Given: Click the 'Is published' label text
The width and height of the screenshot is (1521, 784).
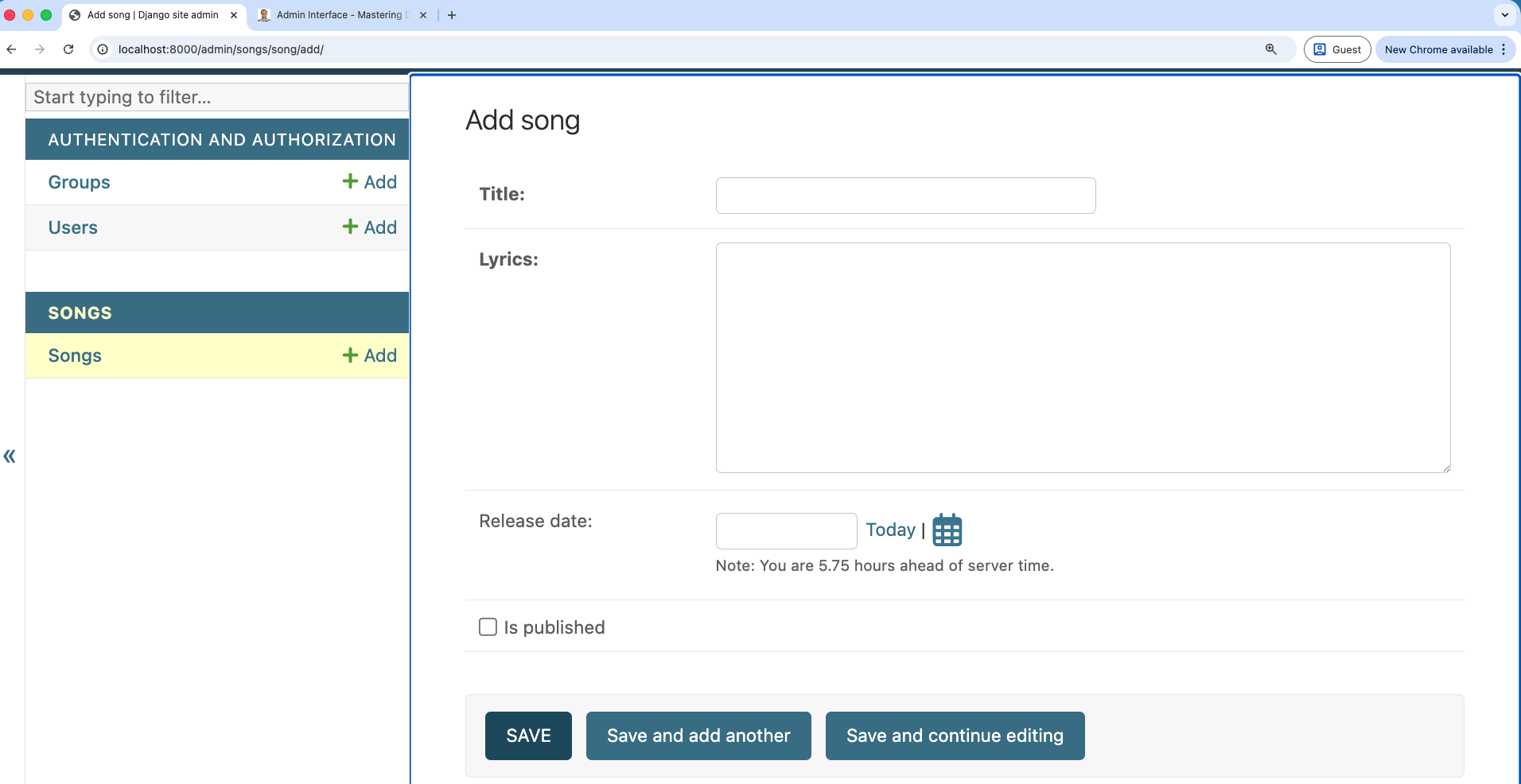Looking at the screenshot, I should [554, 627].
